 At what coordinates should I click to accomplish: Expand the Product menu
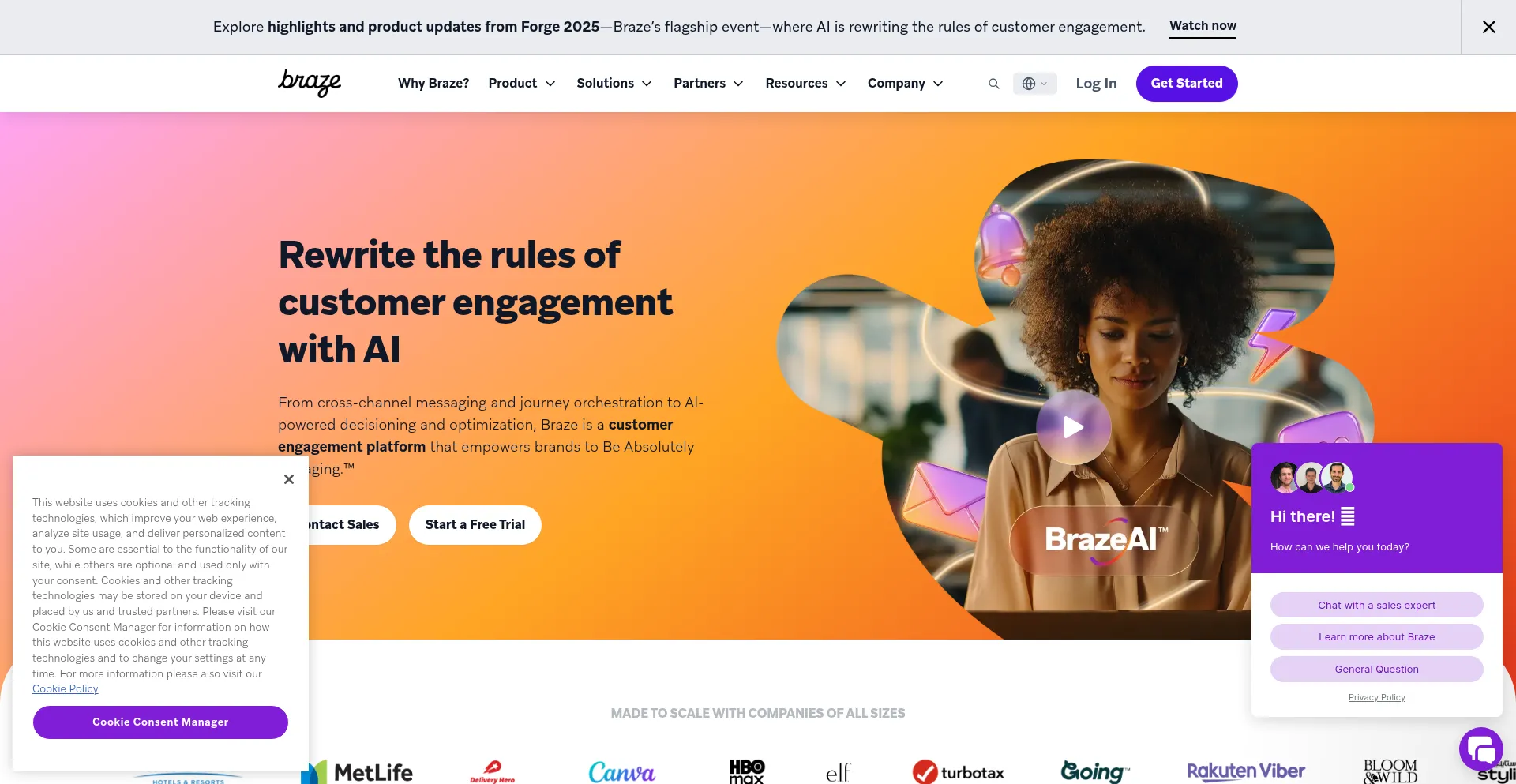pyautogui.click(x=522, y=84)
